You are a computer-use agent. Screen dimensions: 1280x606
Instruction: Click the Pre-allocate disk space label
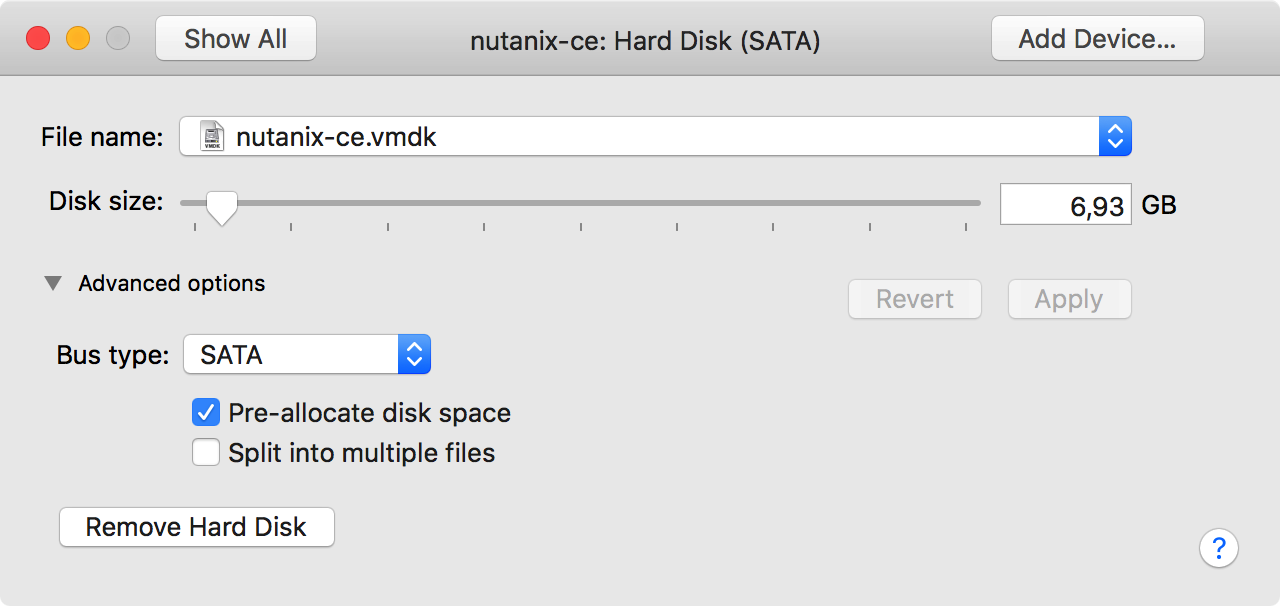click(369, 413)
